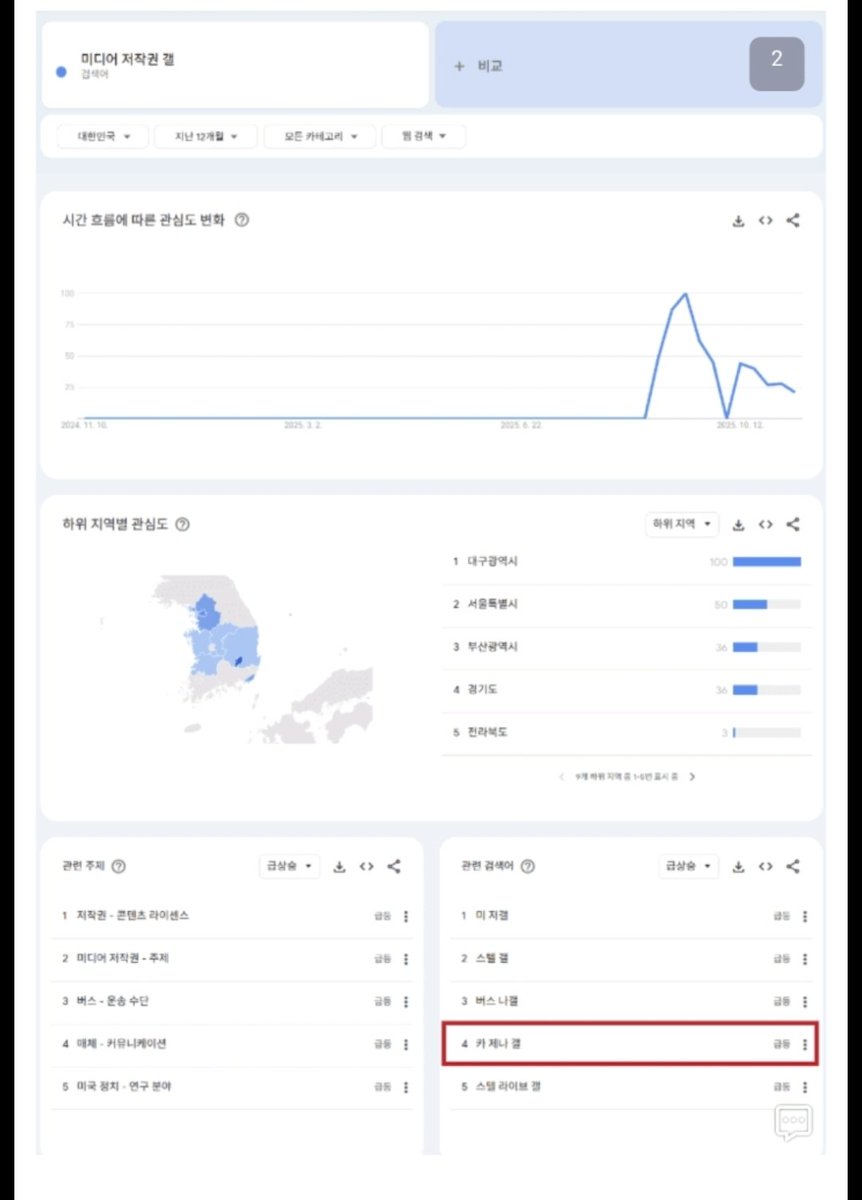862x1200 pixels.
Task: Open more options for 카 제나 갤 query
Action: (x=805, y=1044)
